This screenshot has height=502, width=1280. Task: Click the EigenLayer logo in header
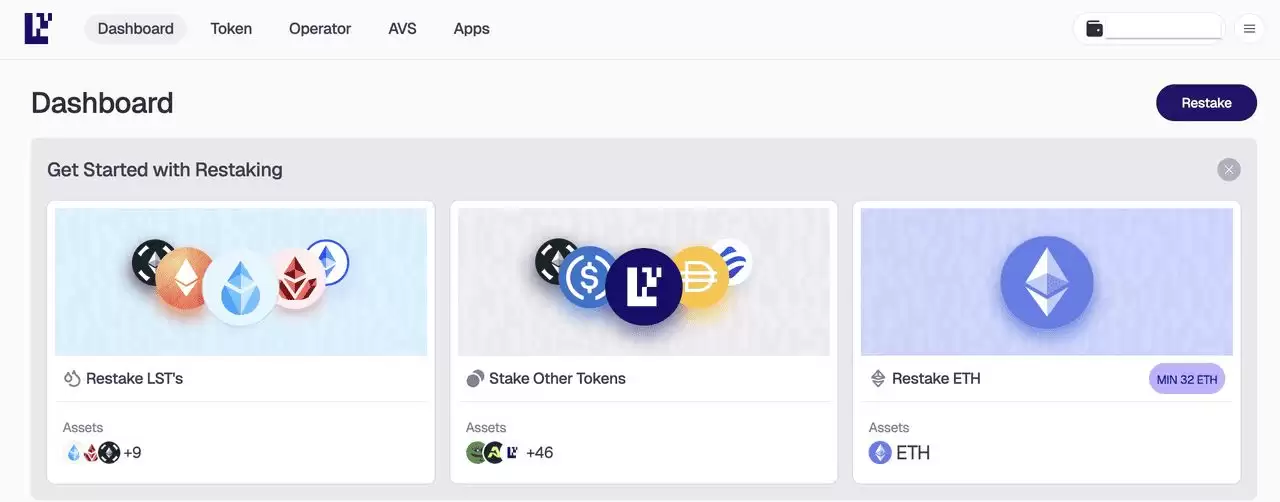38,29
